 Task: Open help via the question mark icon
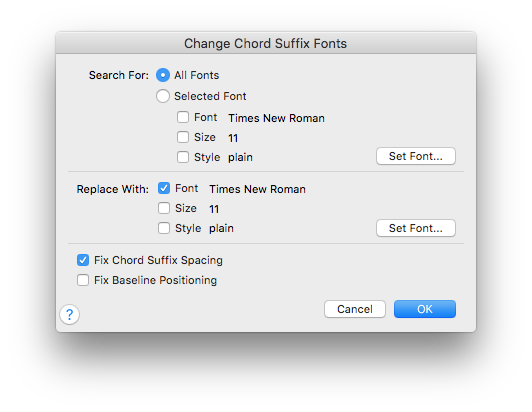(70, 315)
